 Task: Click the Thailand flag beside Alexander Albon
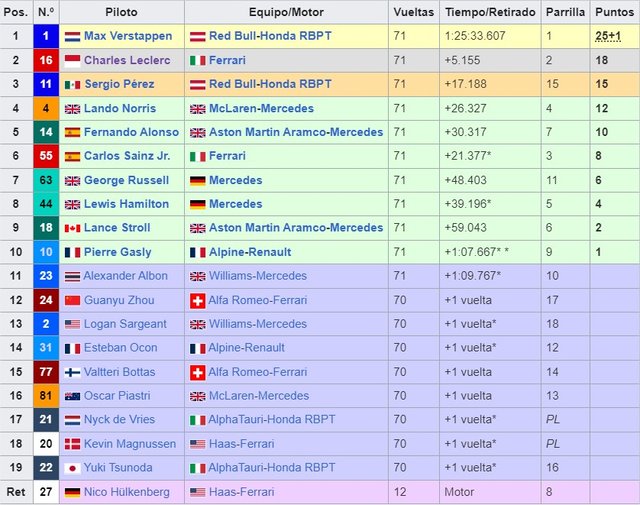click(72, 276)
